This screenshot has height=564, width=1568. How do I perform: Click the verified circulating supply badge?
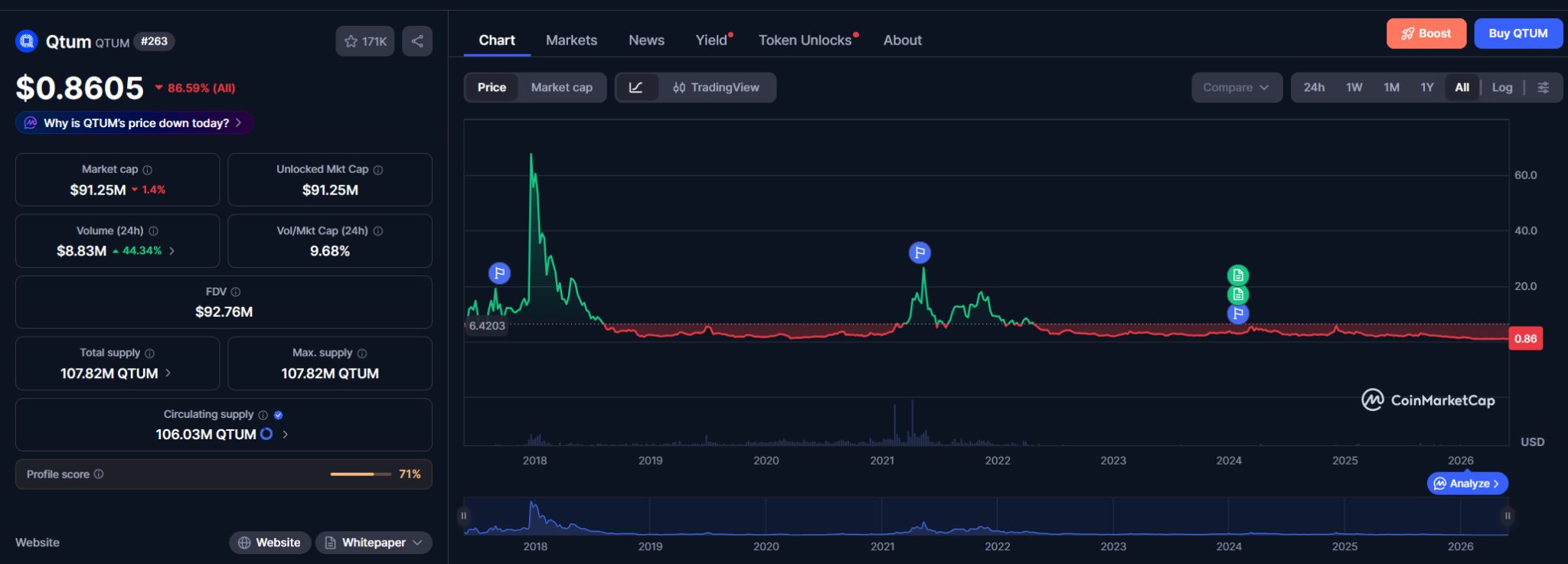pos(279,415)
